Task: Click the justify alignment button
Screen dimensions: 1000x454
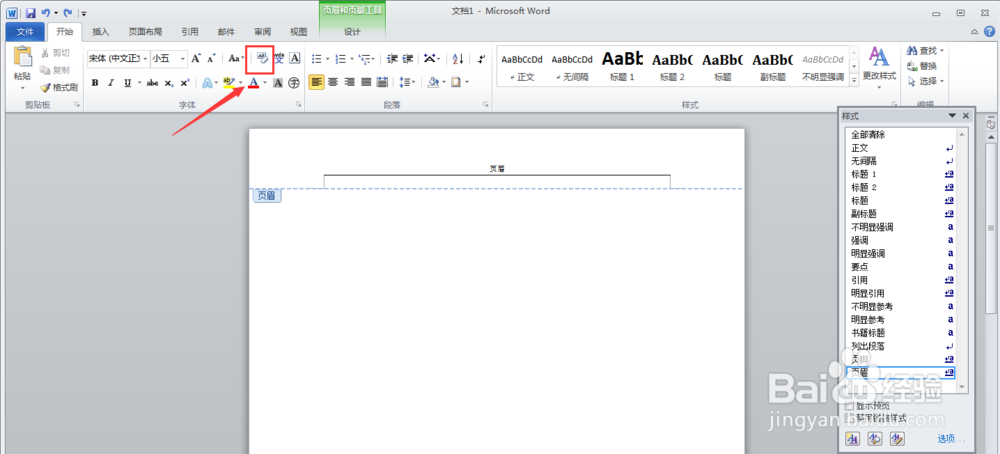Action: [366, 82]
